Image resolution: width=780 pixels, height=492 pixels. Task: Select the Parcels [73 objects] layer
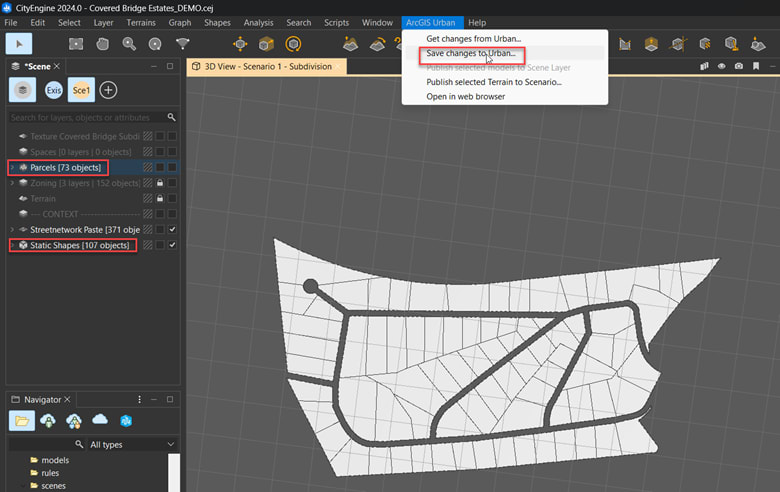coord(65,168)
